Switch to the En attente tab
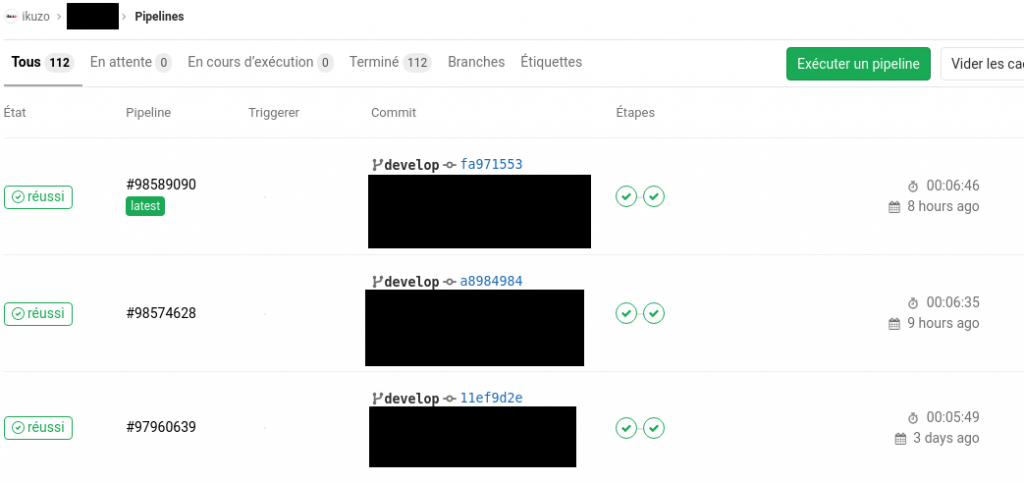Screen dimensions: 1024x483 [x=131, y=63]
